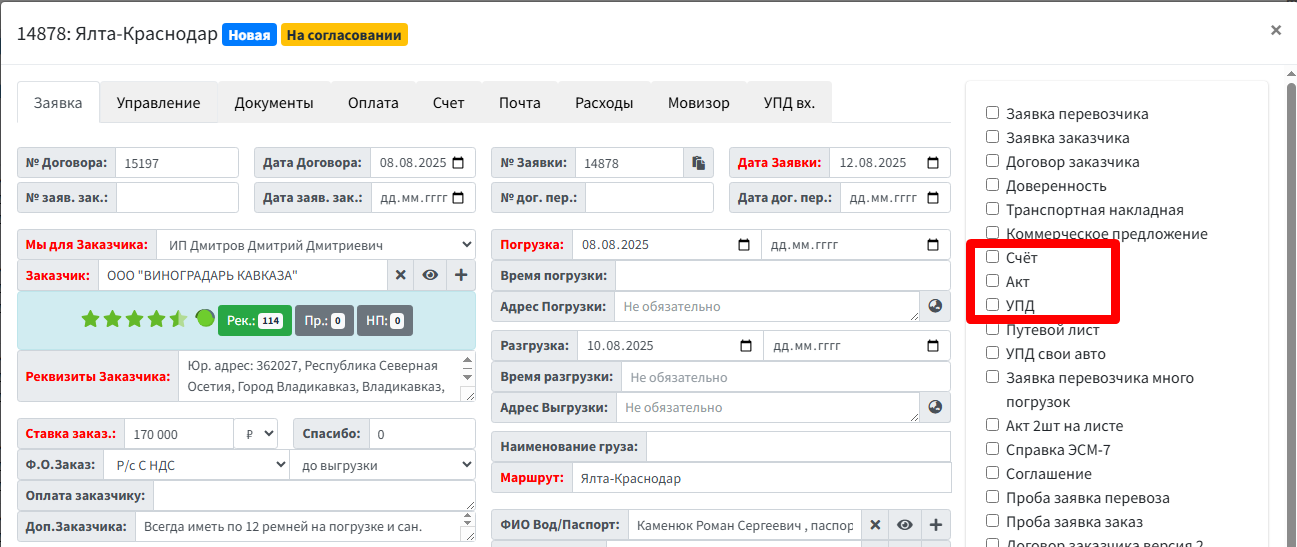Open Мы для Заказчика dropdown
The width and height of the screenshot is (1297, 547).
coord(317,244)
